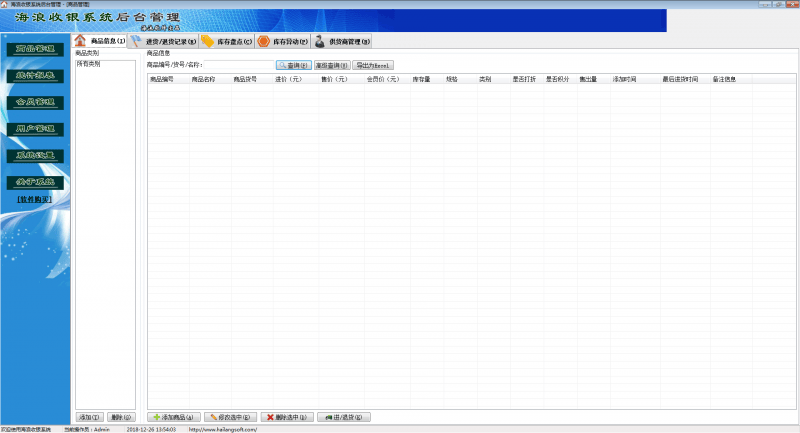Open 系统设置 in the left sidebar
This screenshot has width=800, height=433.
[x=35, y=156]
